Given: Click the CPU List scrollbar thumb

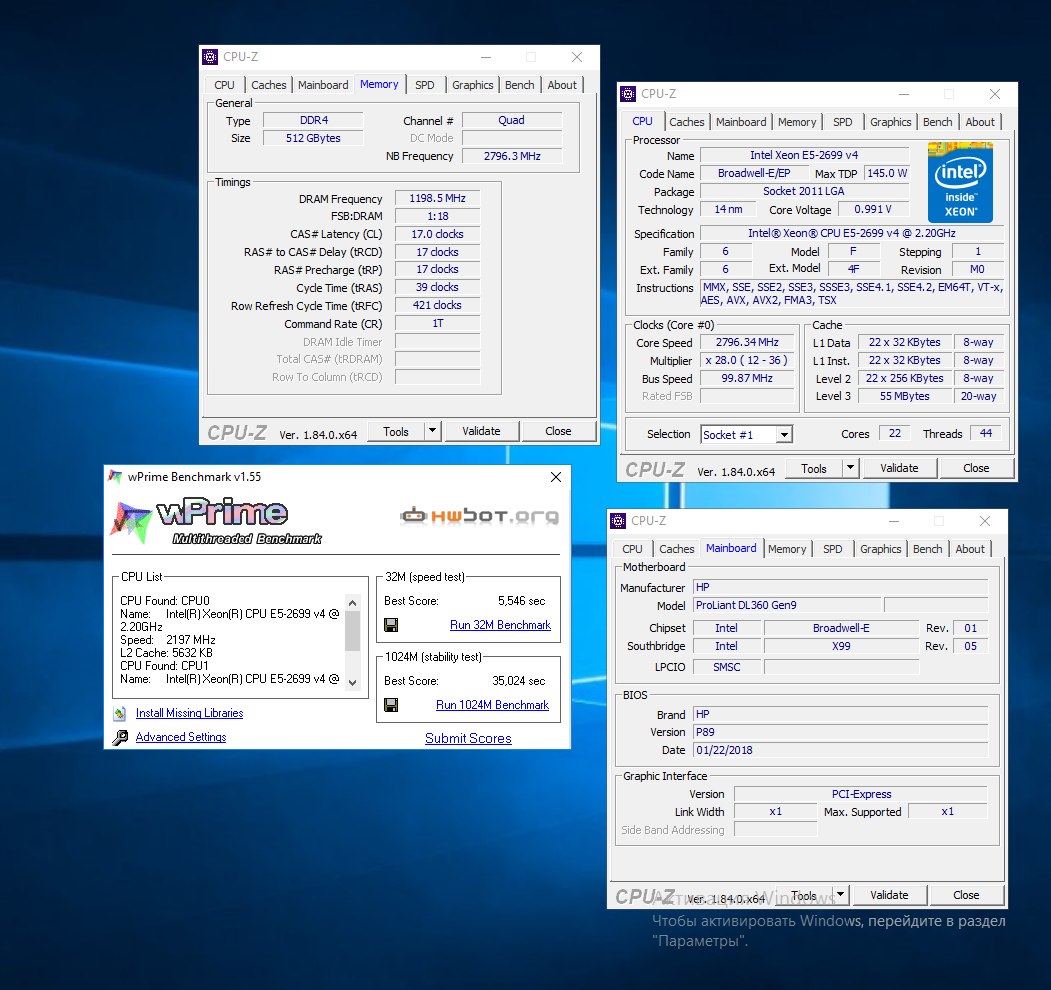Looking at the screenshot, I should (x=353, y=631).
